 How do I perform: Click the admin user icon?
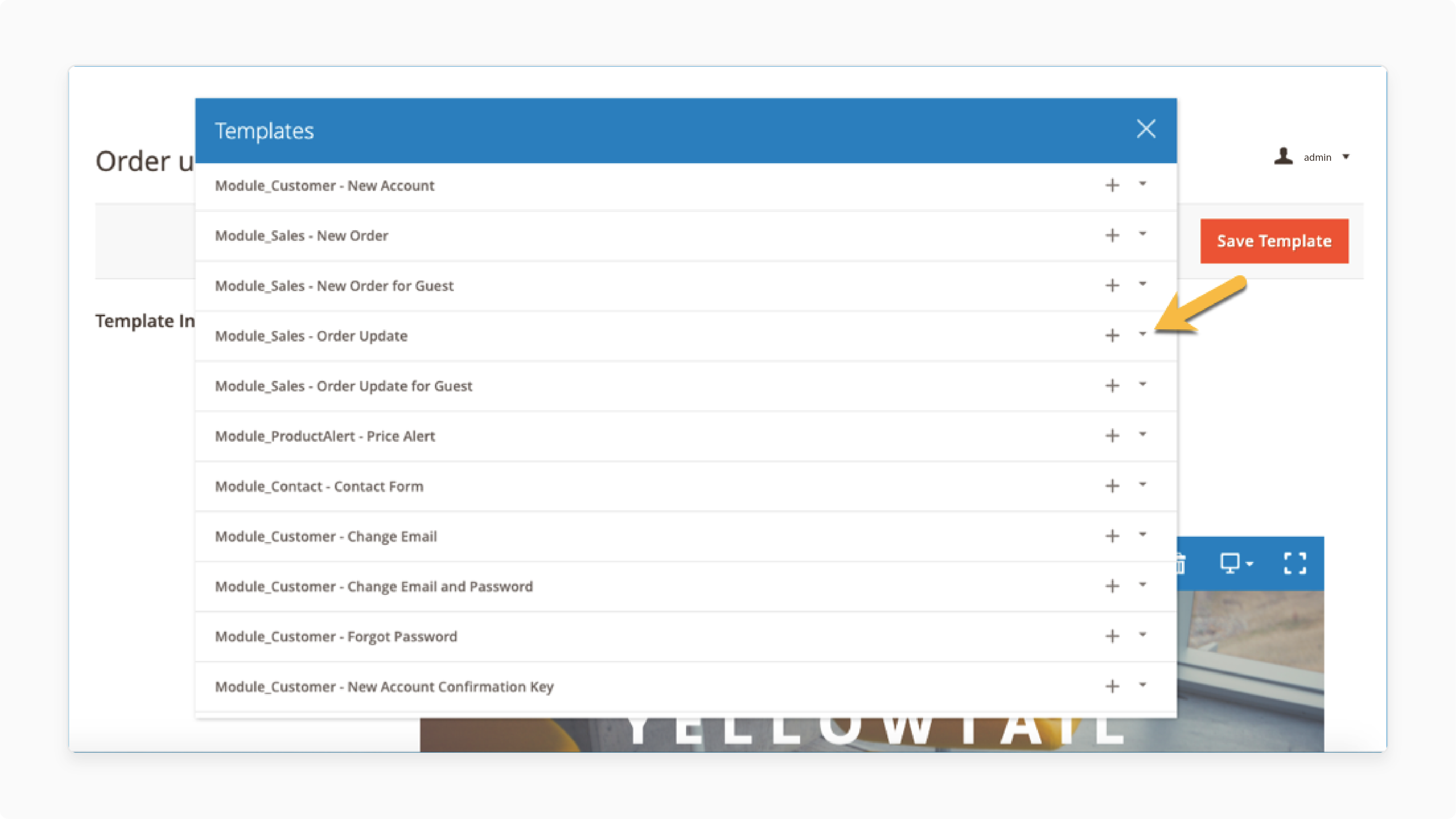(1283, 156)
